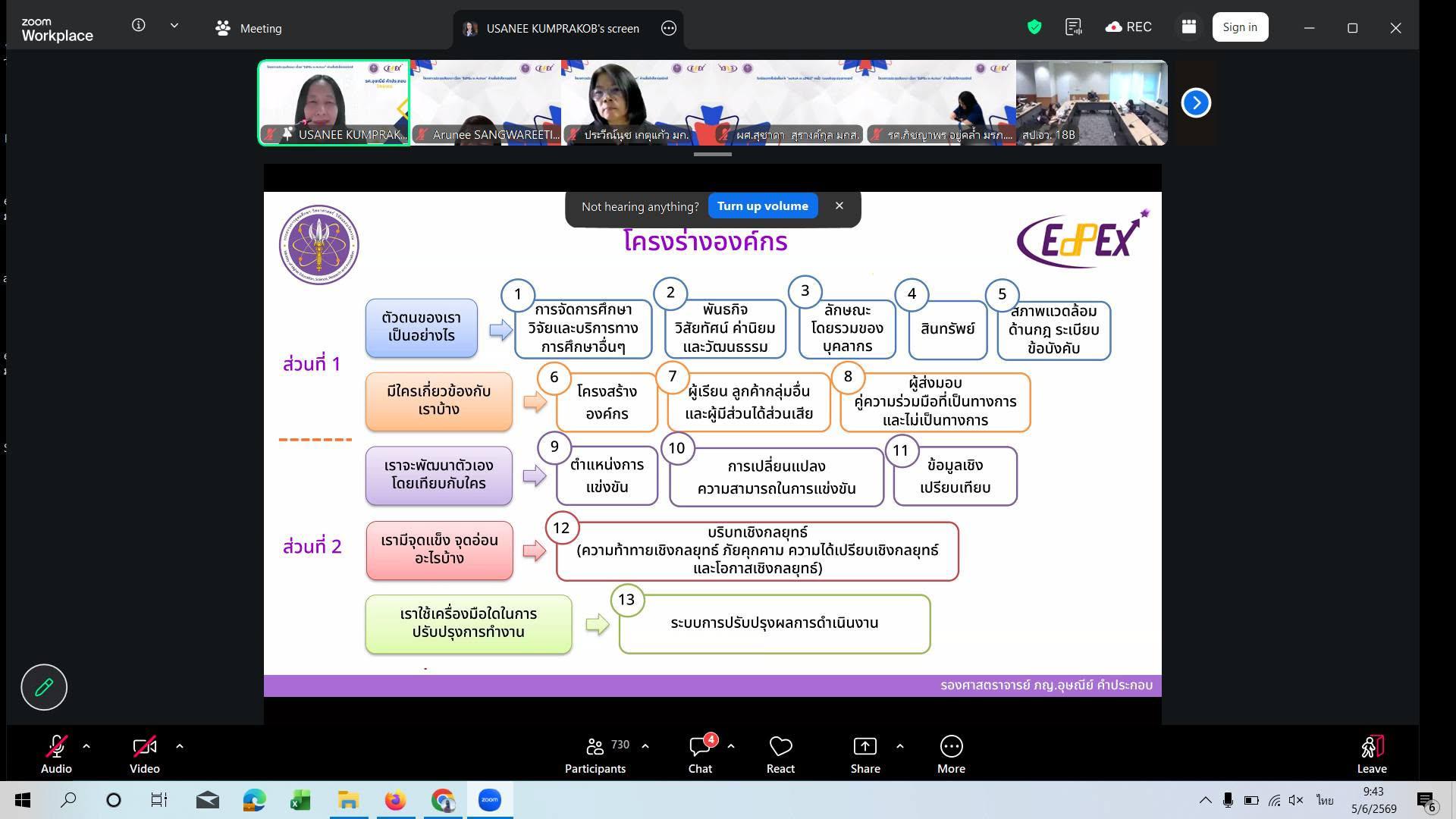1456x819 pixels.
Task: Open Wi-Fi network tray icon
Action: [x=1274, y=800]
